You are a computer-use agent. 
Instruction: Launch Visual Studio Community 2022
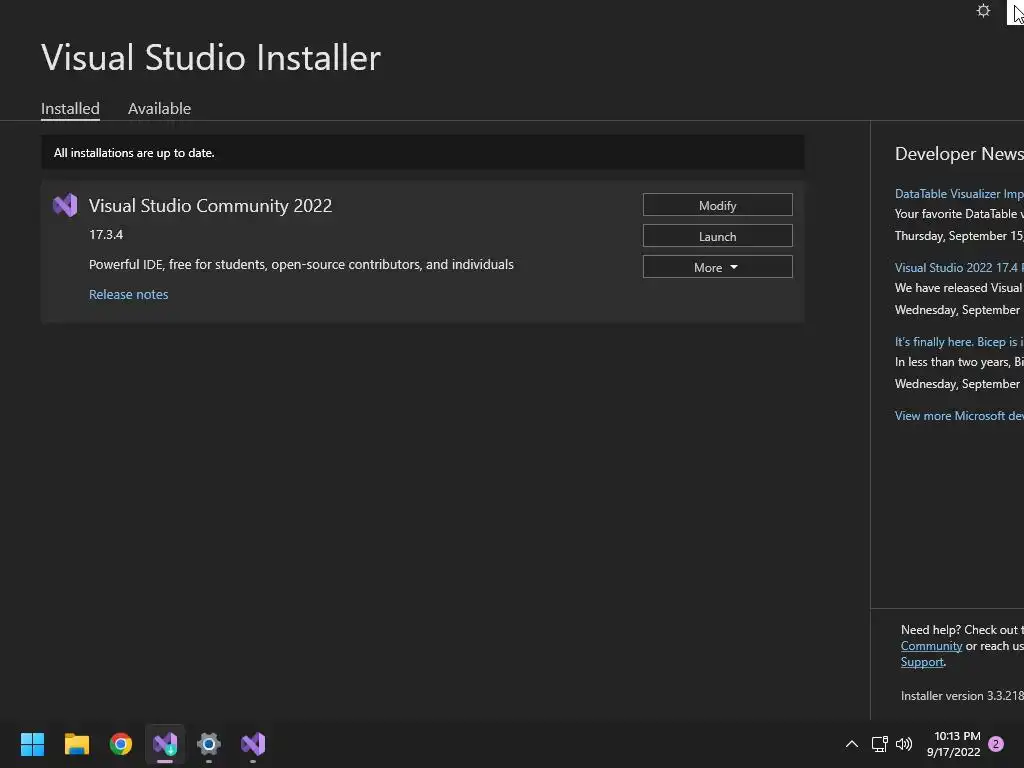717,236
